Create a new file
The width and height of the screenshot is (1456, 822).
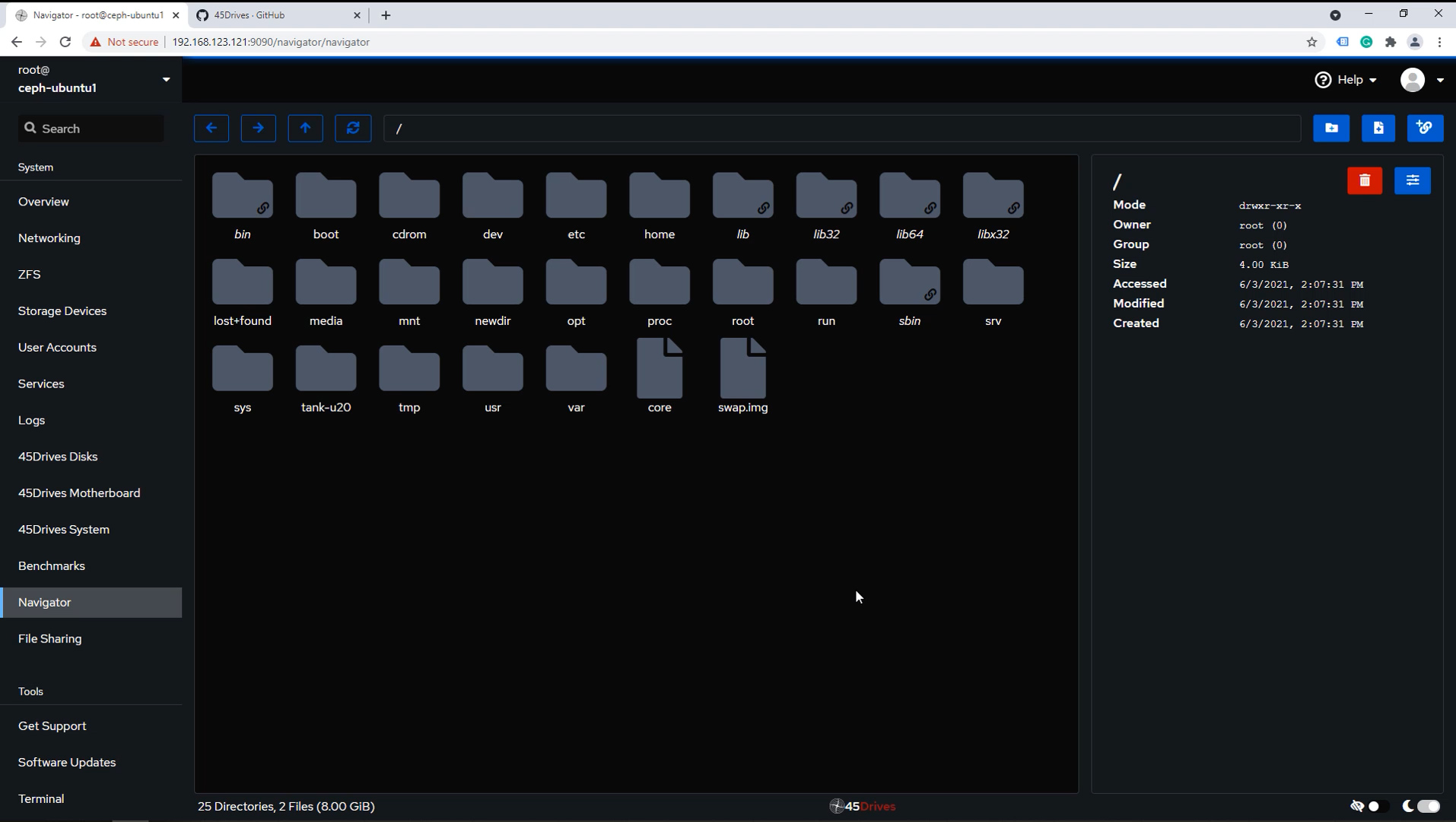click(1378, 128)
